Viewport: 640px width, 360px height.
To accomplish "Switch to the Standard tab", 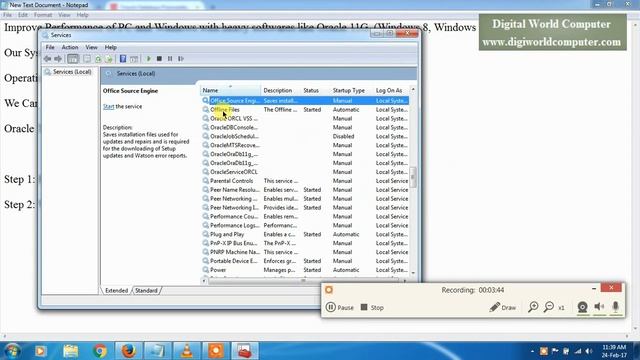I will click(x=146, y=291).
